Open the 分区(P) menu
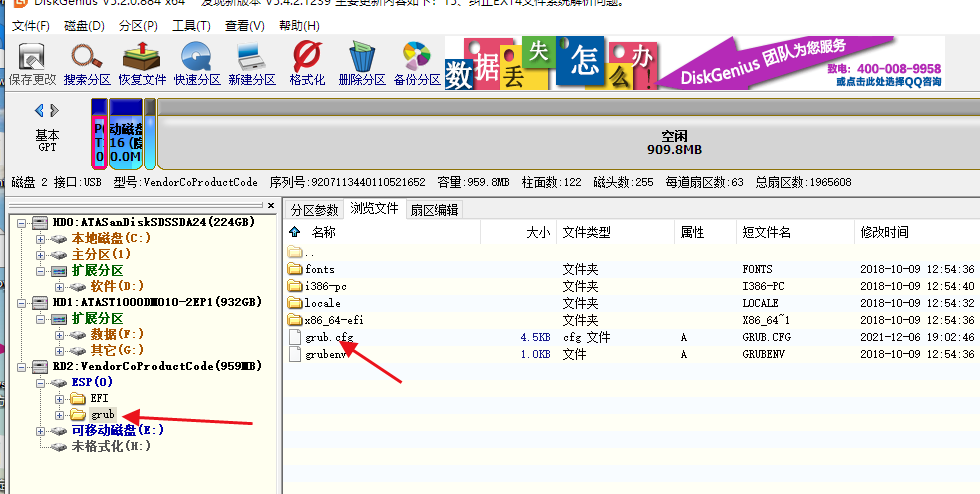This screenshot has height=494, width=980. click(x=138, y=26)
